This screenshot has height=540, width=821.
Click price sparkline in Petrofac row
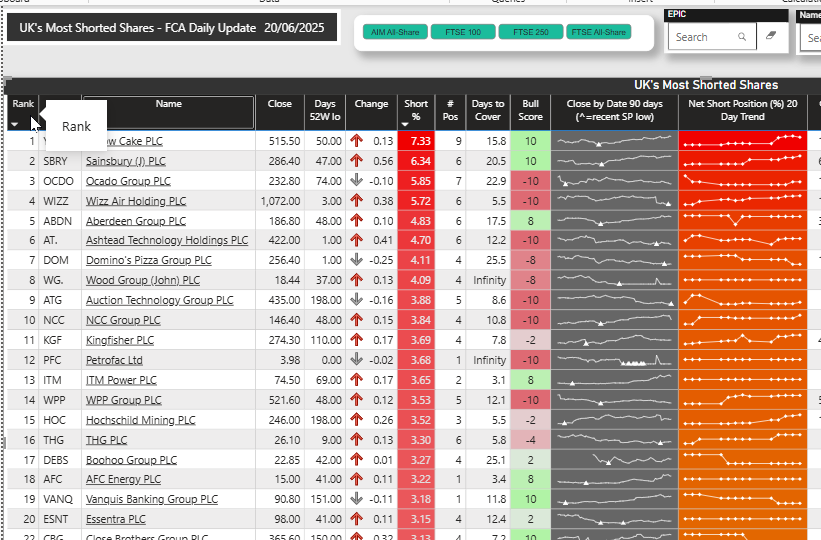(x=614, y=360)
